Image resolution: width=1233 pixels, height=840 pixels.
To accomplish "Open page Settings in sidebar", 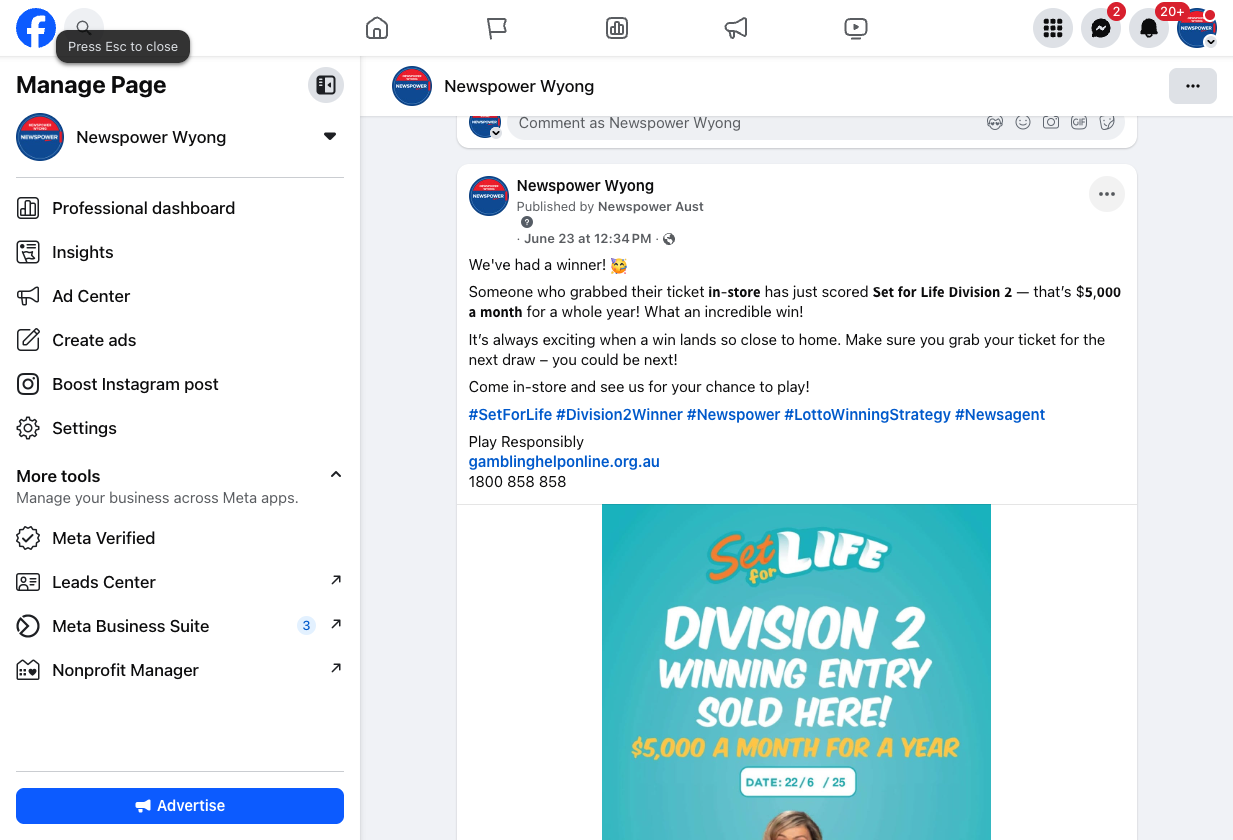I will point(180,428).
